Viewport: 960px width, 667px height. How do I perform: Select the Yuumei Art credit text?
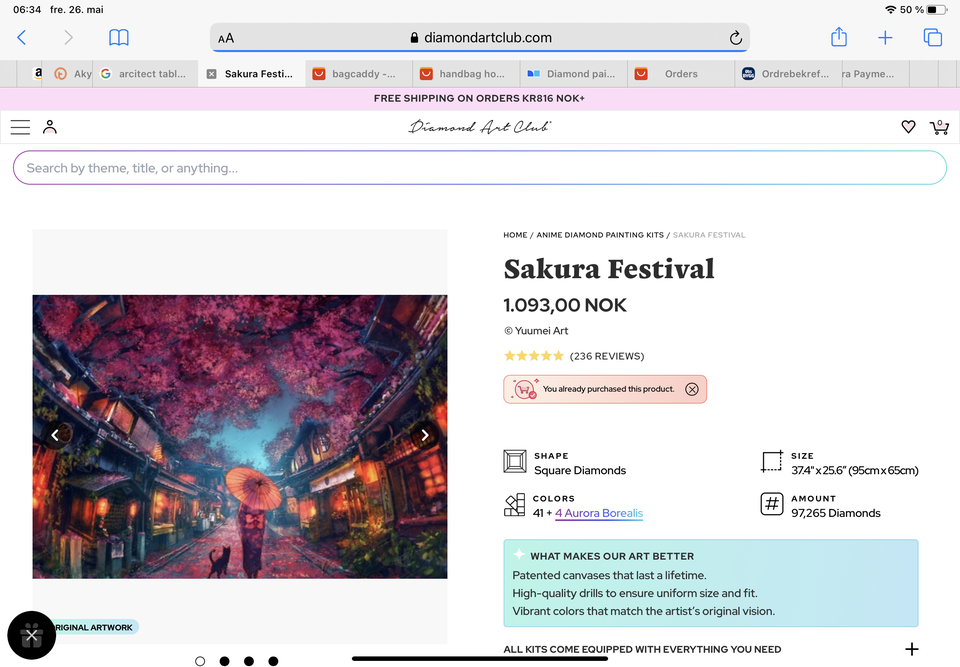point(536,331)
